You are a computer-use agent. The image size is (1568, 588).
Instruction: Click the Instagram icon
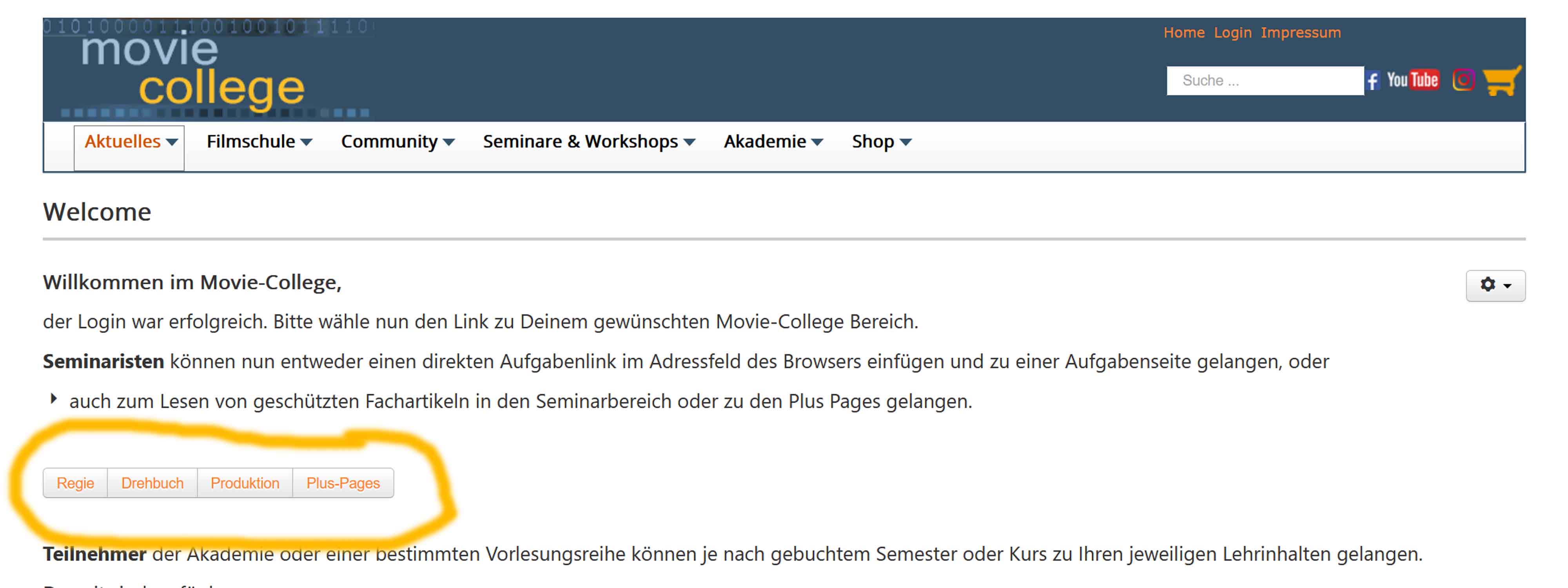[x=1463, y=80]
